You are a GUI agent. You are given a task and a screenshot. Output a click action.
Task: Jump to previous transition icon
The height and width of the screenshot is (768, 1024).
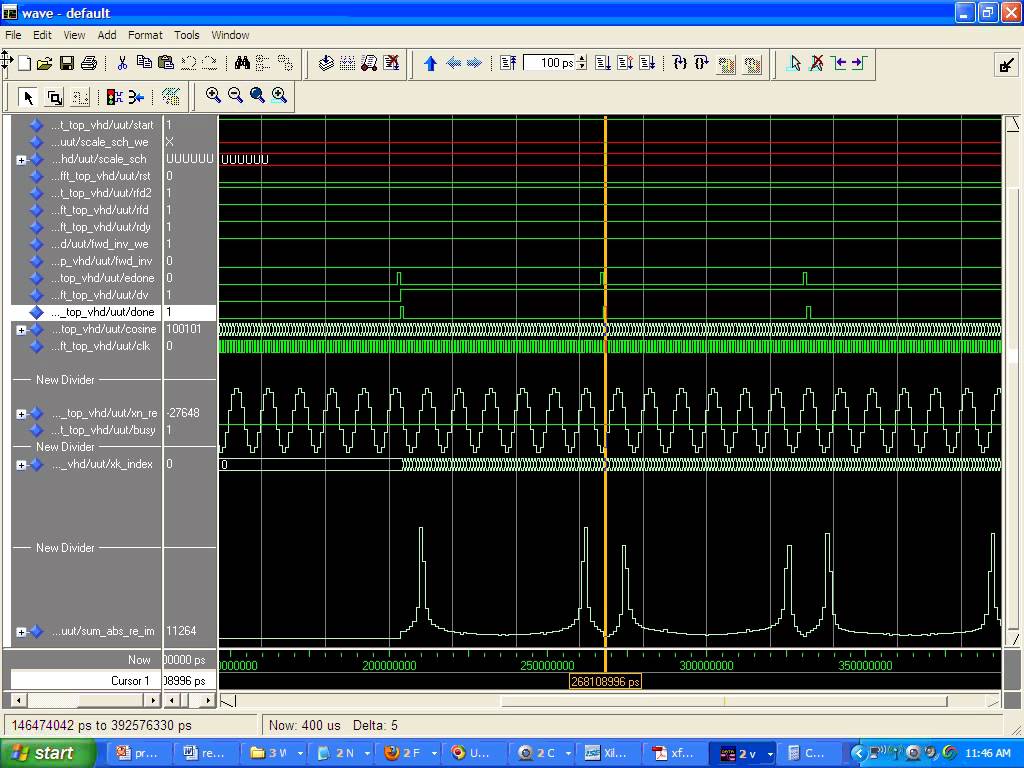coord(839,63)
